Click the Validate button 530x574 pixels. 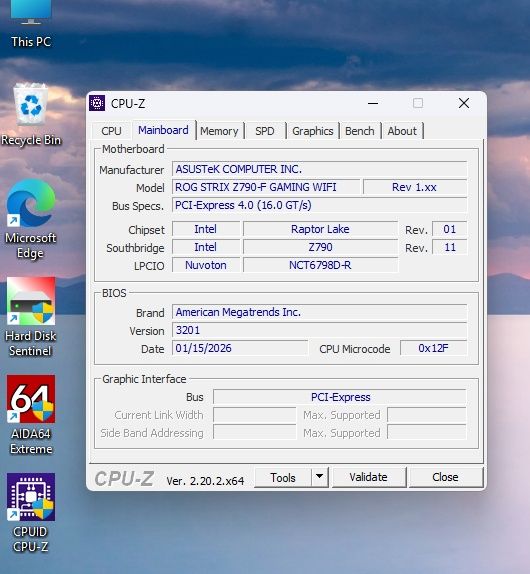coord(369,477)
